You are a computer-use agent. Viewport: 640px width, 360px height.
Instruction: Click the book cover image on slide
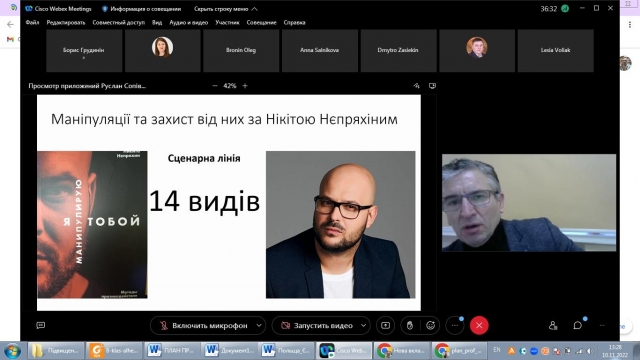tap(92, 224)
